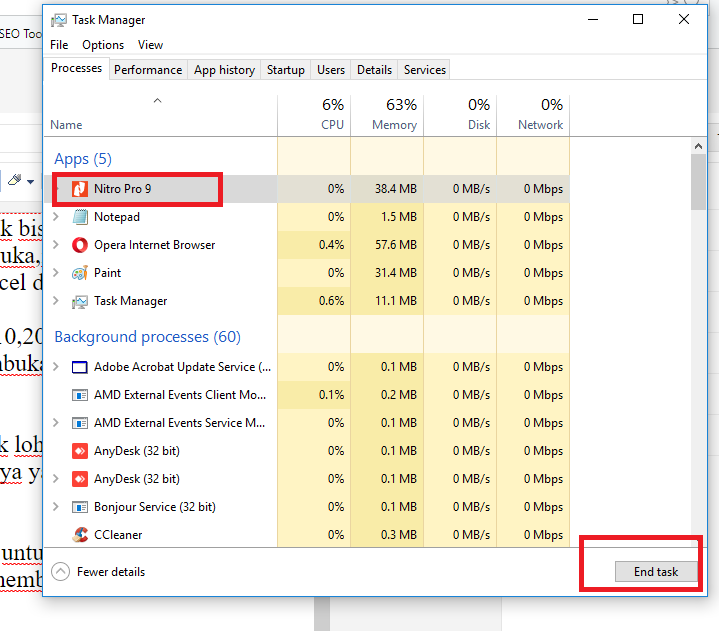
Task: Click the Paint app icon
Action: 80,273
